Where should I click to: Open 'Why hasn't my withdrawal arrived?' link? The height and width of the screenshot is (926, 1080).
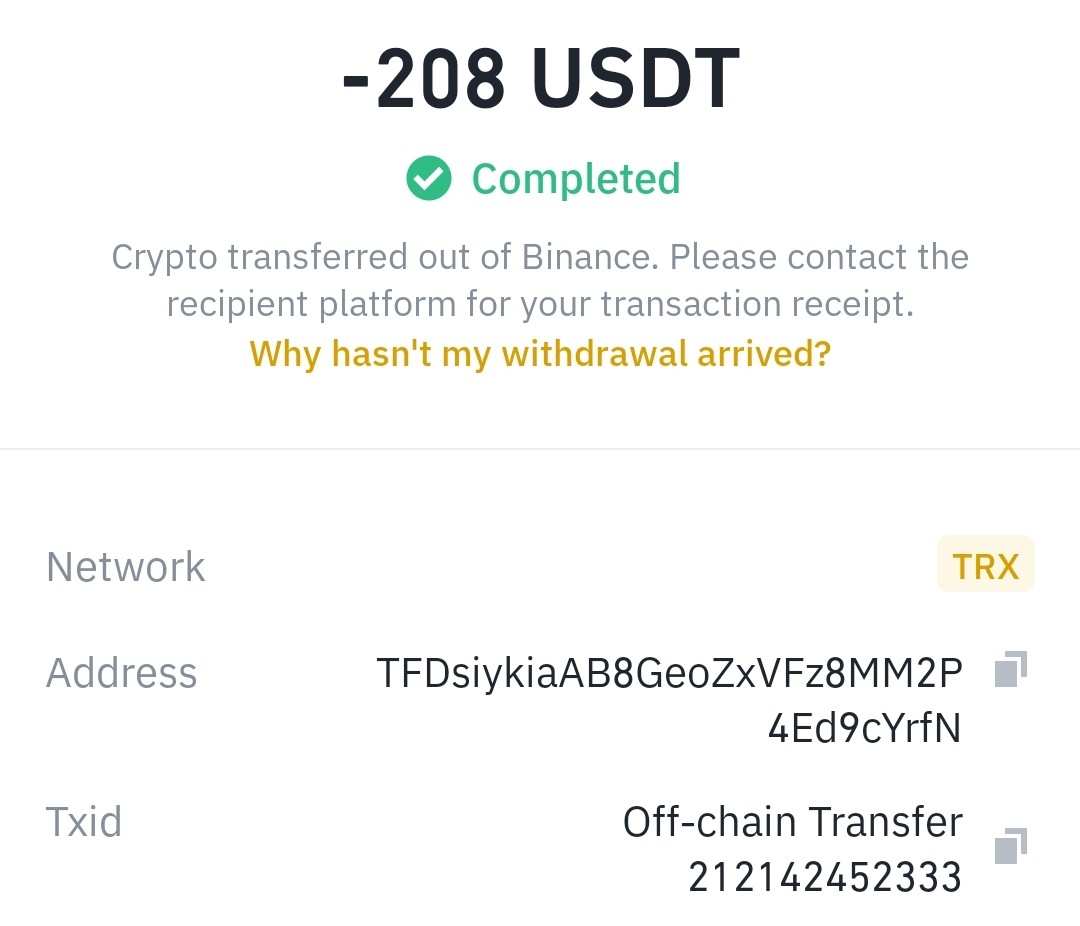pyautogui.click(x=540, y=353)
